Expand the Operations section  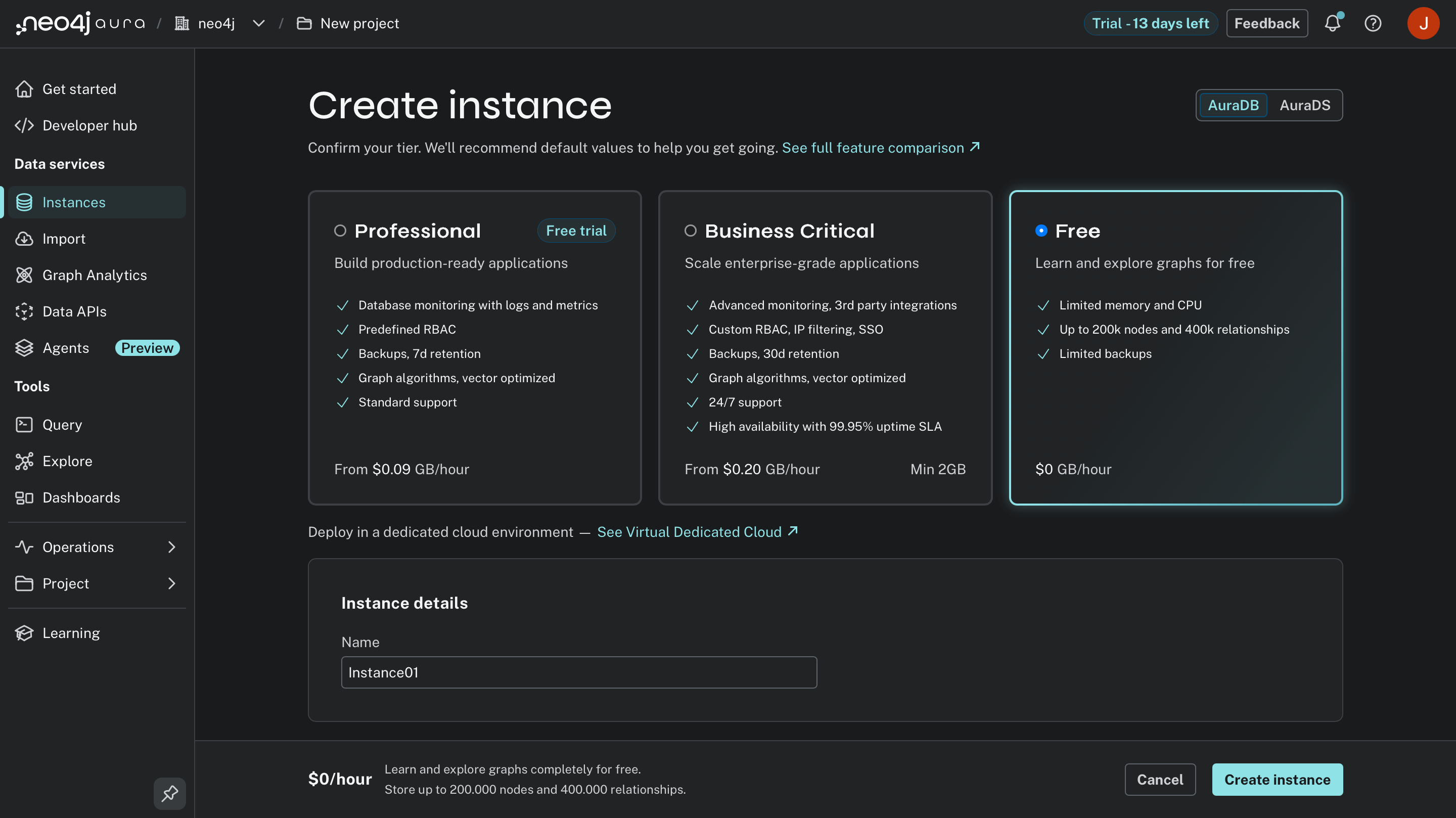pos(171,547)
